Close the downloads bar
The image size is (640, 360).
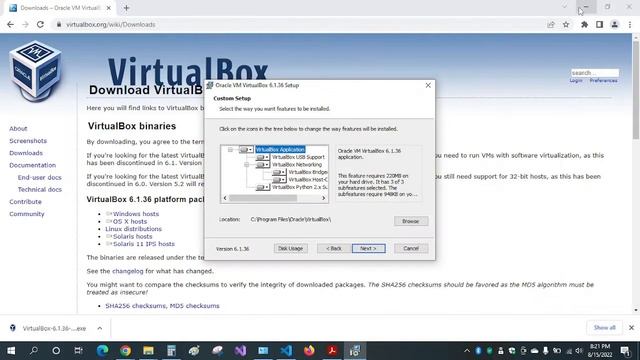tap(631, 328)
